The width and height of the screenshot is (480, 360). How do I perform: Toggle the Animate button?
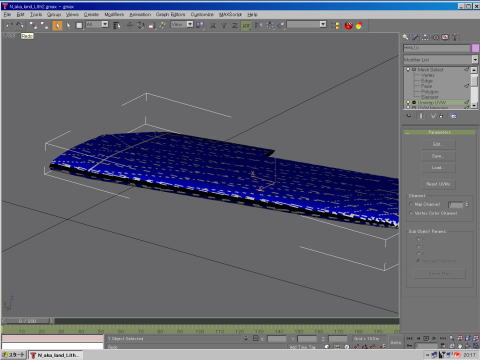click(x=396, y=342)
